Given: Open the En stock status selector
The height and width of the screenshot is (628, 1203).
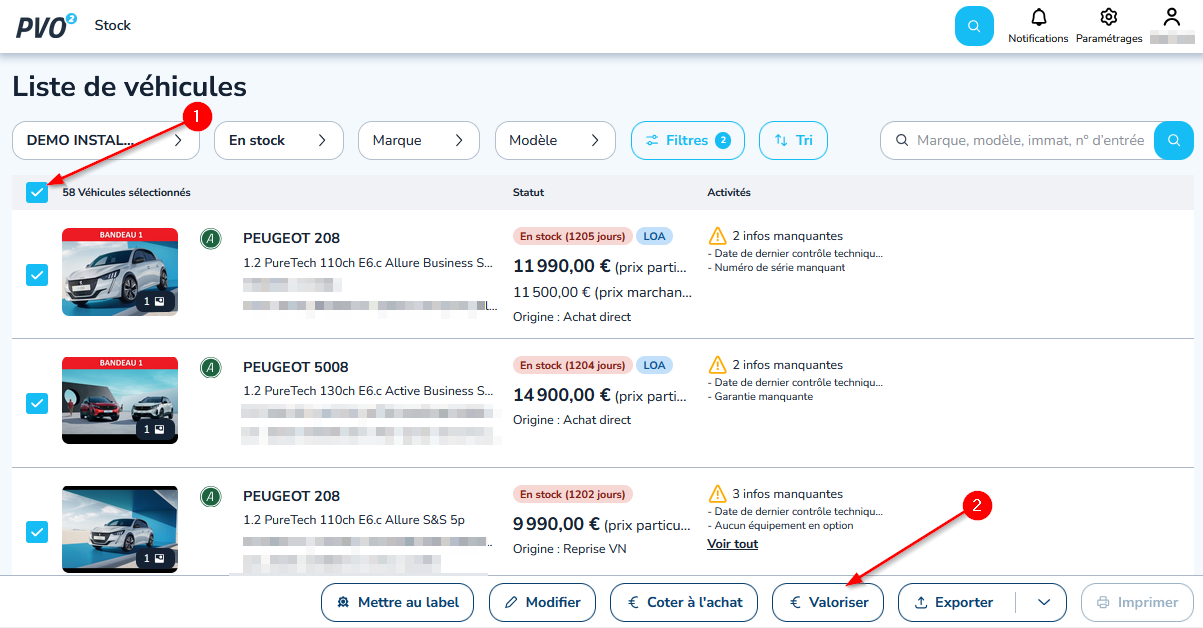Looking at the screenshot, I should coord(279,141).
